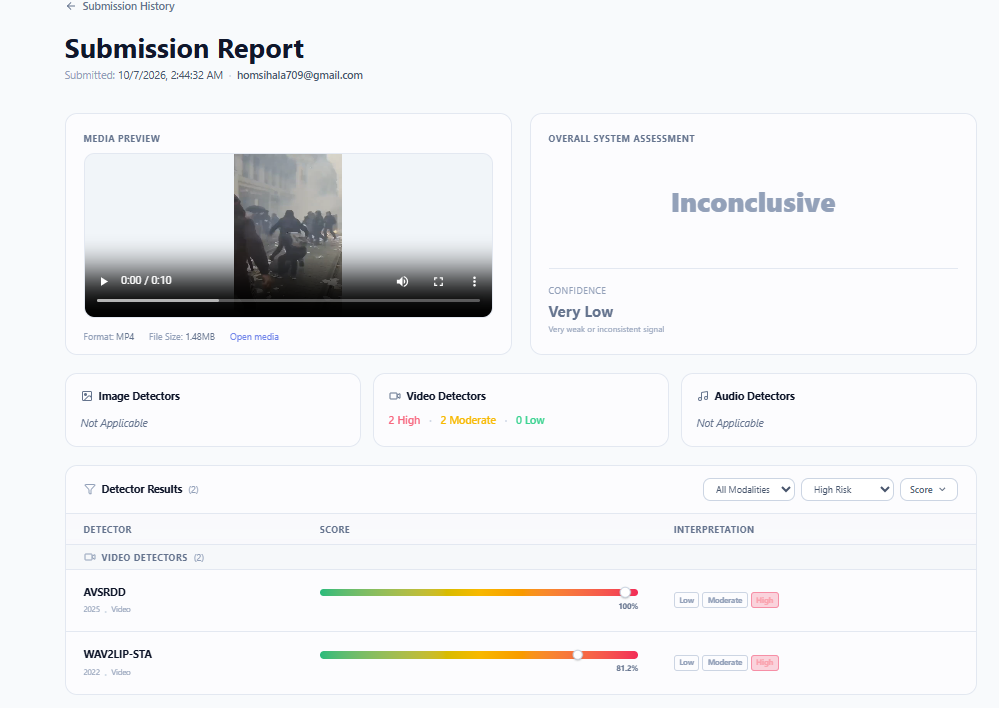Click Audio Detectors music icon
Screen dimensions: 999x708
coord(703,396)
